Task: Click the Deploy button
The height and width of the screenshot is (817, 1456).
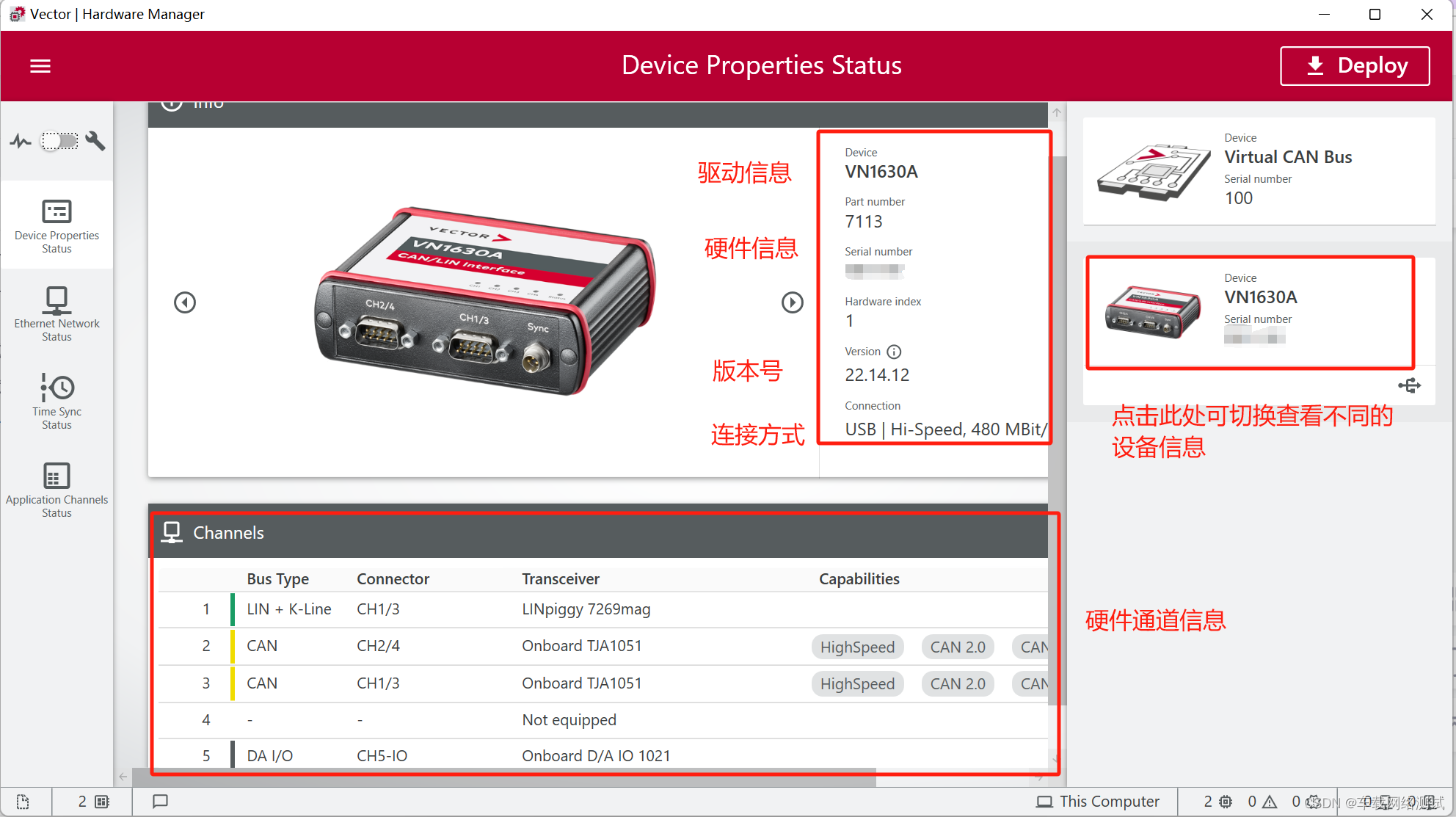Action: coord(1355,66)
